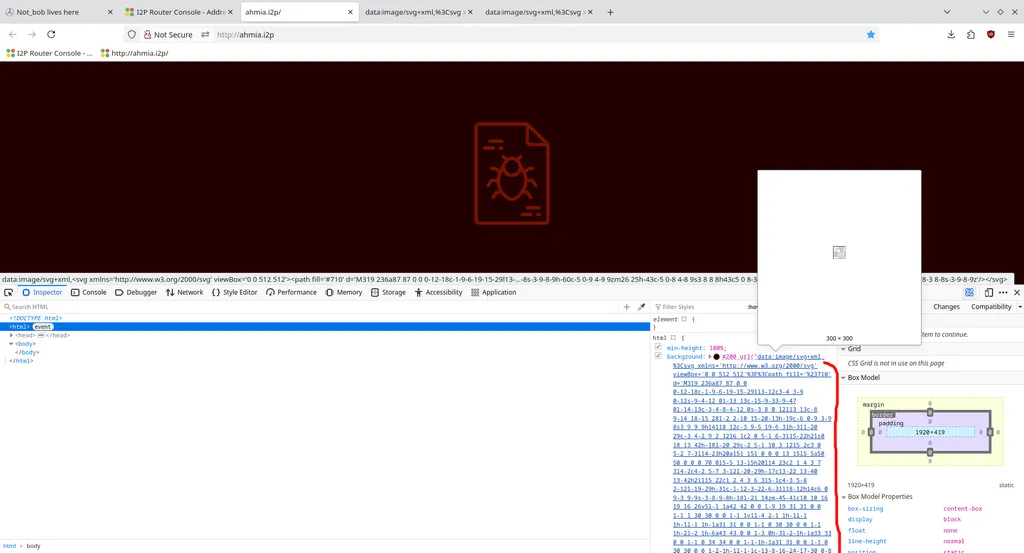This screenshot has height=553, width=1024.
Task: Click the black background color swatch
Action: [x=718, y=356]
